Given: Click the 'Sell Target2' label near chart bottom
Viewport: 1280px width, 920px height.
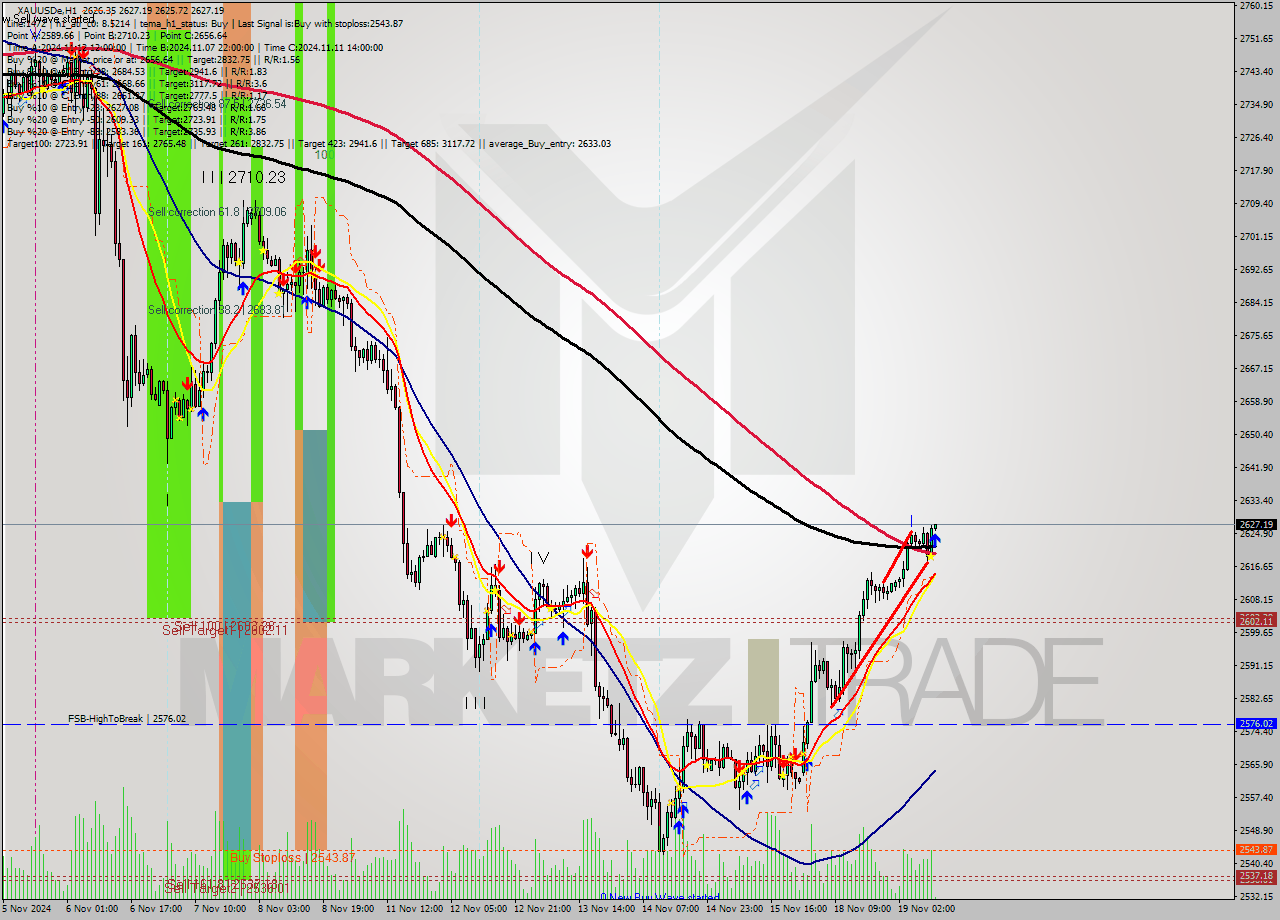Looking at the screenshot, I should click(x=226, y=887).
